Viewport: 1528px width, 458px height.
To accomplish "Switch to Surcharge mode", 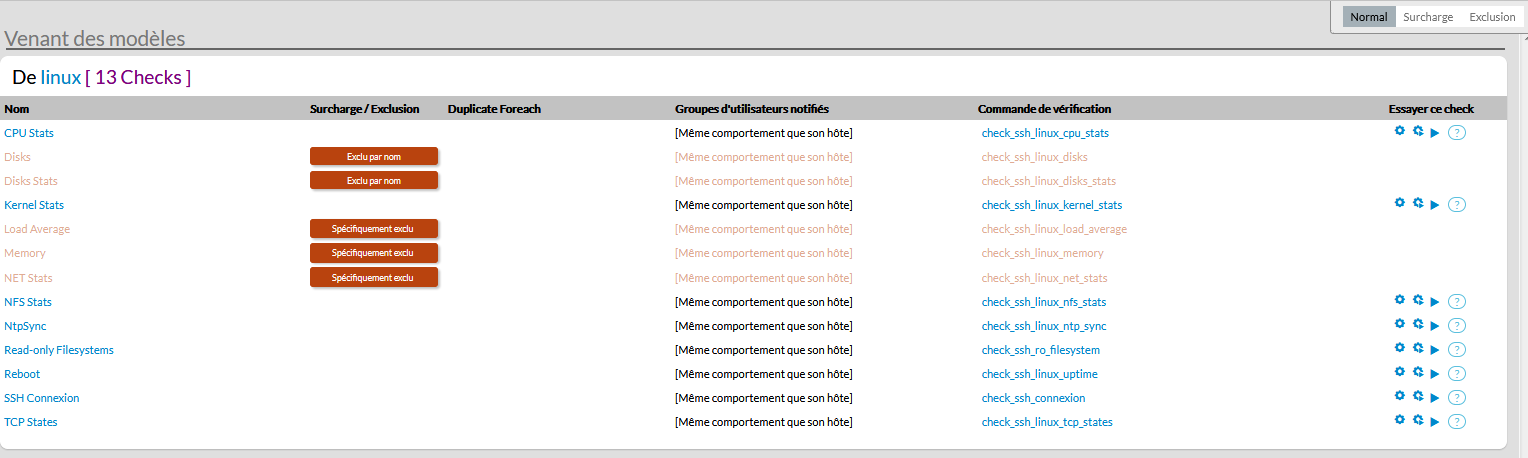I will point(1428,17).
